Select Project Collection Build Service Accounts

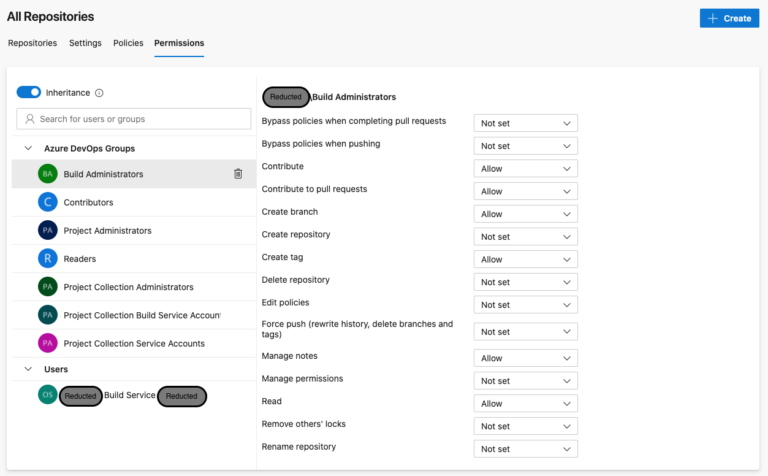134,315
